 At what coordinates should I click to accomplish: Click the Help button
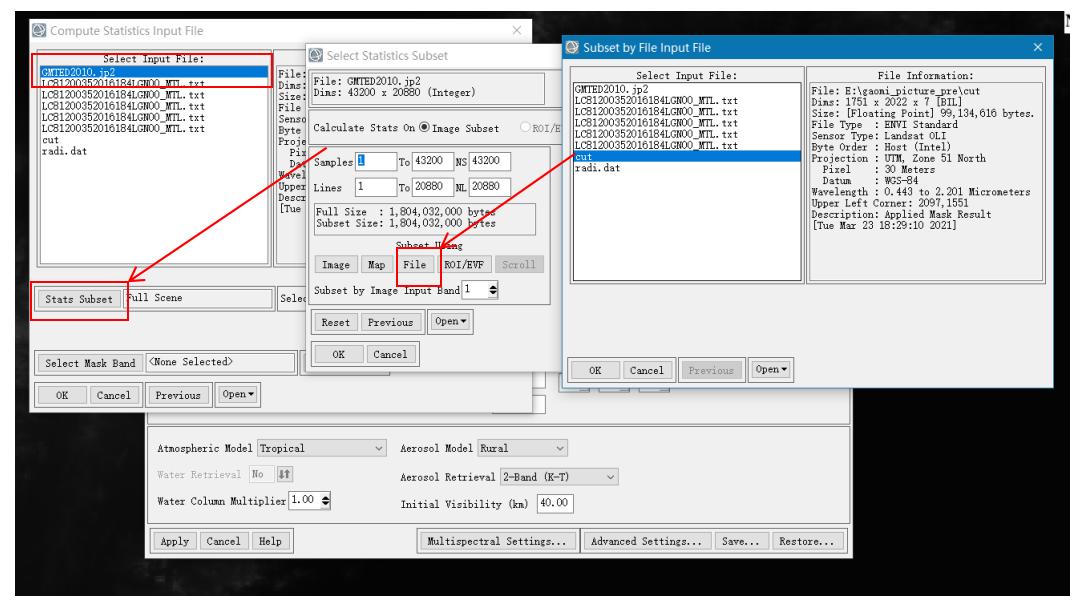[270, 541]
